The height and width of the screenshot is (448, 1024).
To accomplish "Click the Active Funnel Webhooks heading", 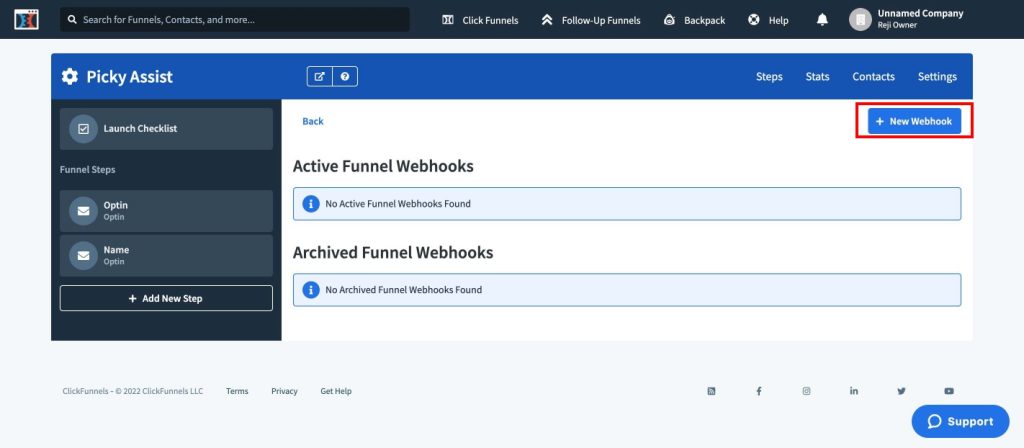I will 383,166.
